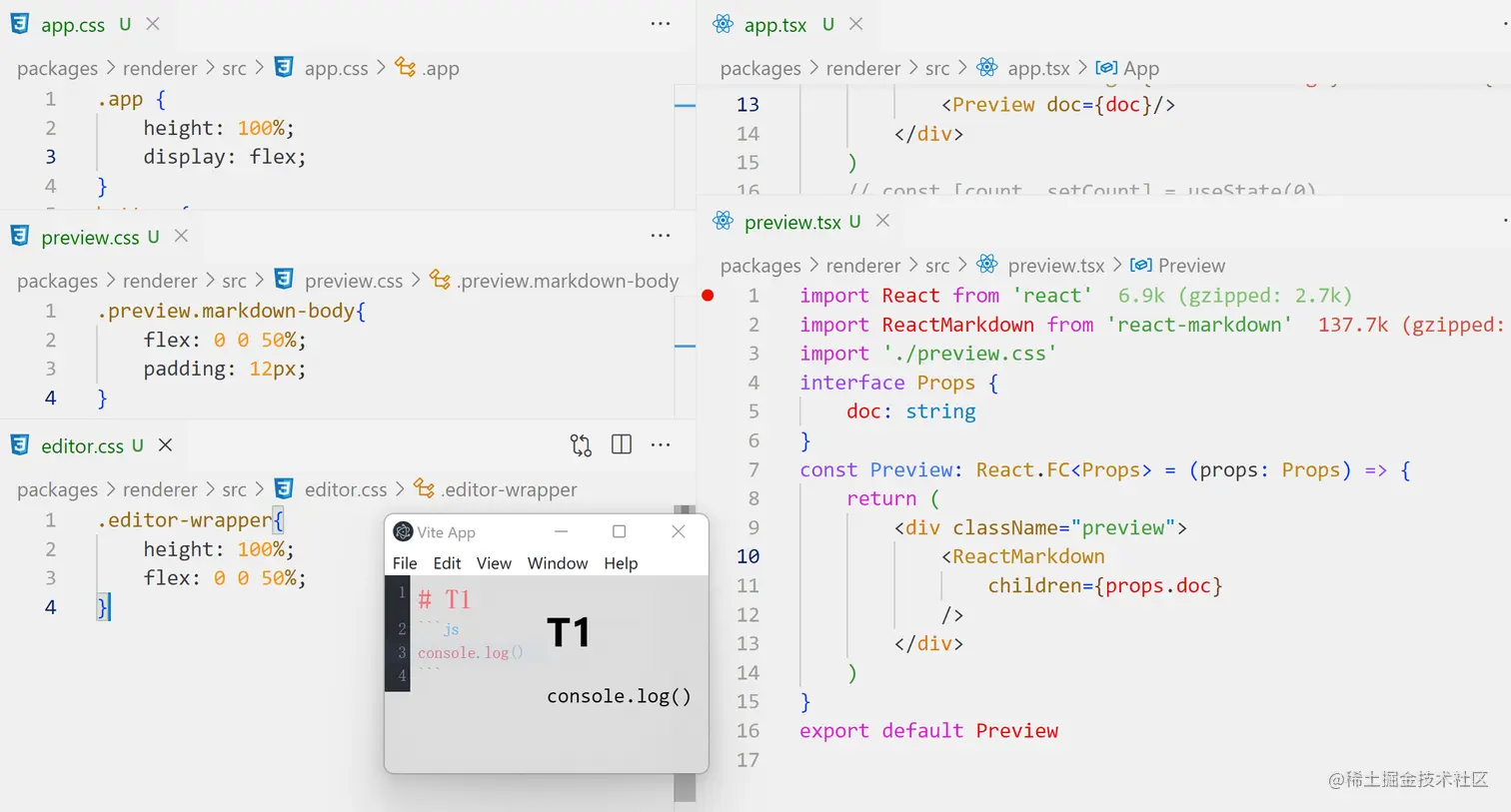
Task: Click 'renderer' in editor.css breadcrumb
Action: [160, 490]
